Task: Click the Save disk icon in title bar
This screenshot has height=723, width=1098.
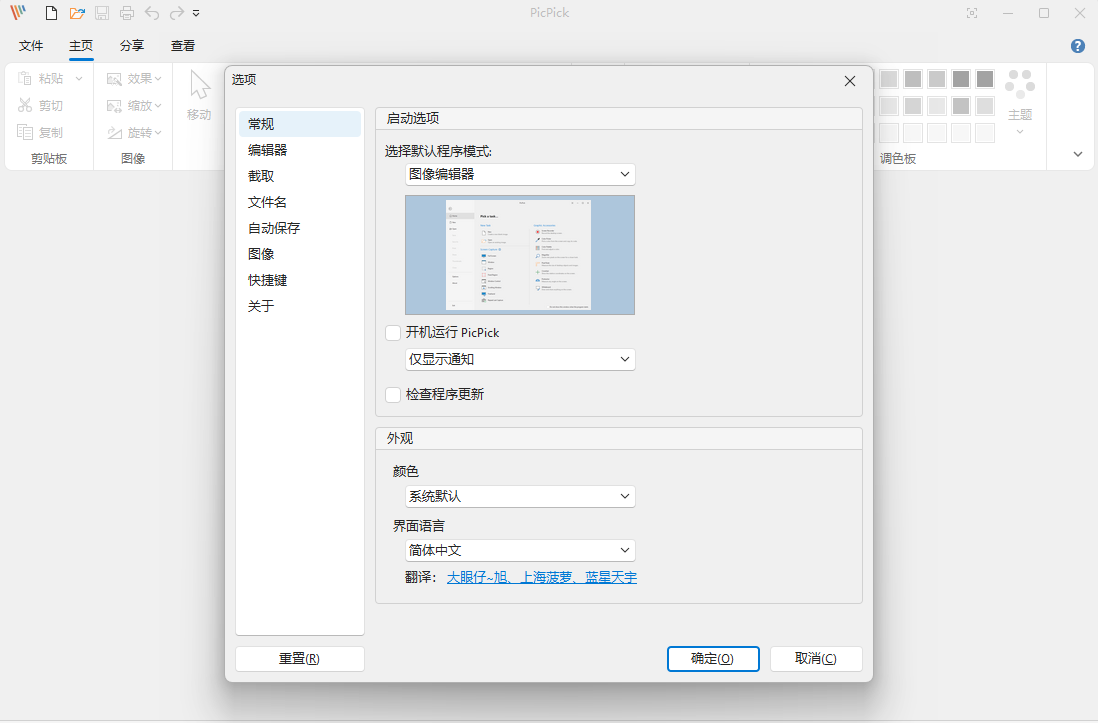Action: (x=102, y=13)
